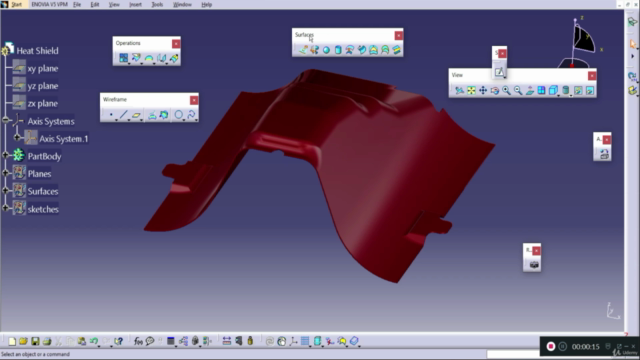This screenshot has width=640, height=360.
Task: Open the Tools menu
Action: pos(157,4)
